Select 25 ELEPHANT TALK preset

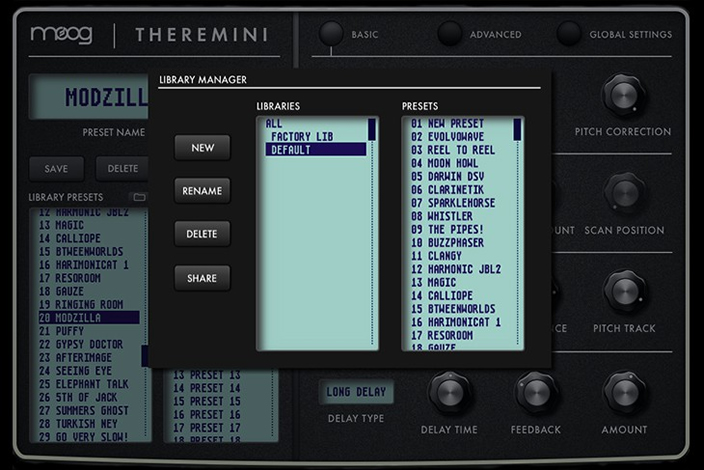[89, 384]
